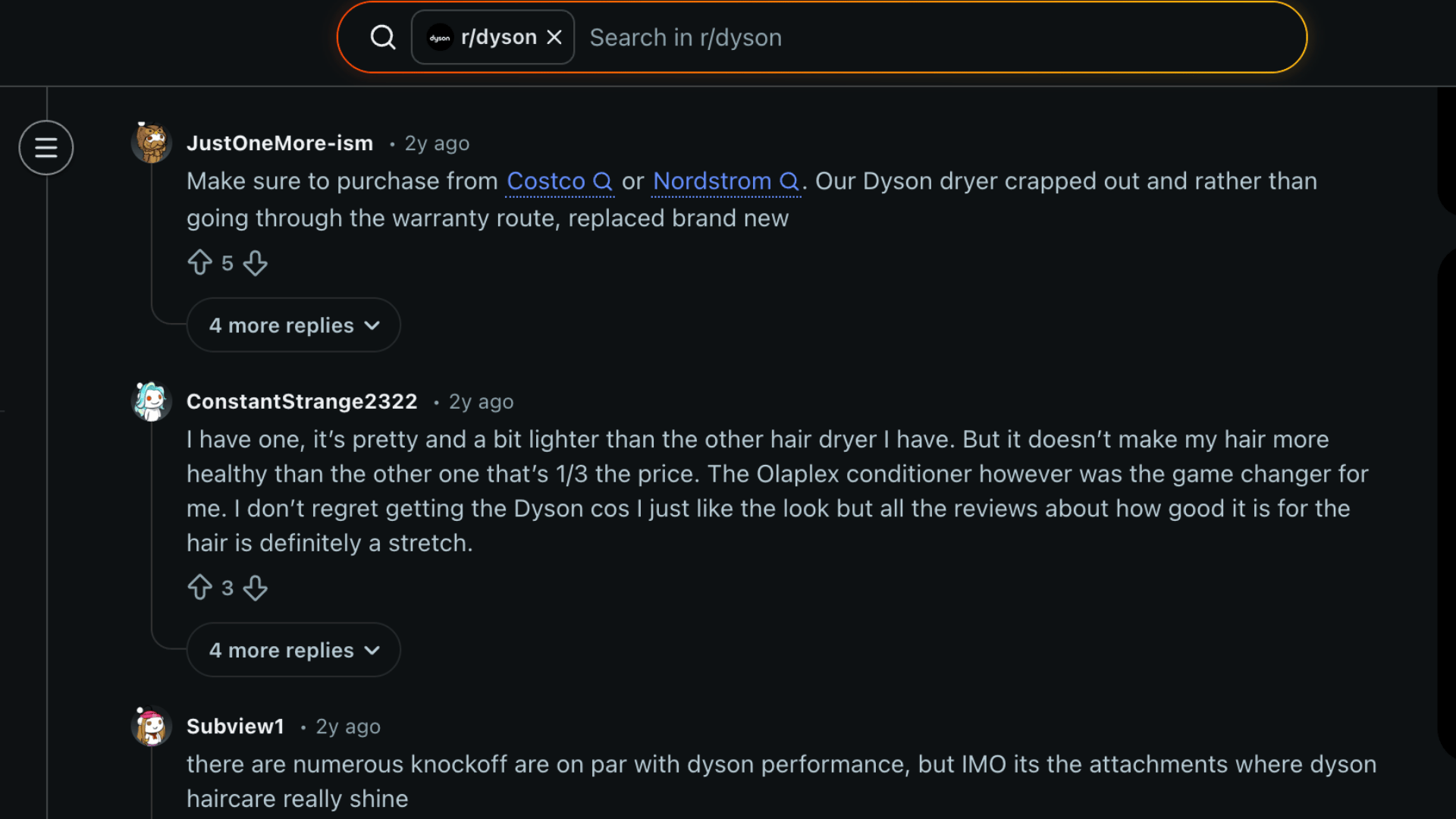Screen dimensions: 1456x819
Task: Downvote ConstantStrange2322's comment
Action: click(255, 588)
